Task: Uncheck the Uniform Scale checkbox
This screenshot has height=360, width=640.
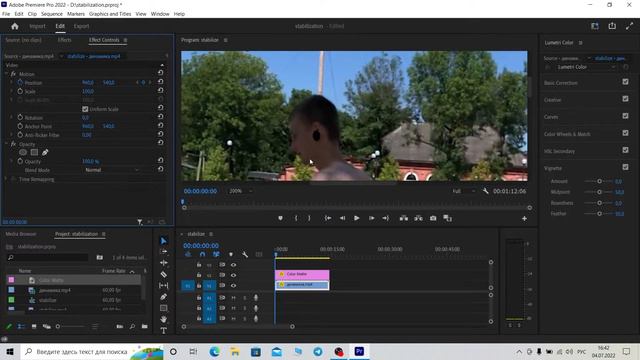Action: [x=85, y=109]
